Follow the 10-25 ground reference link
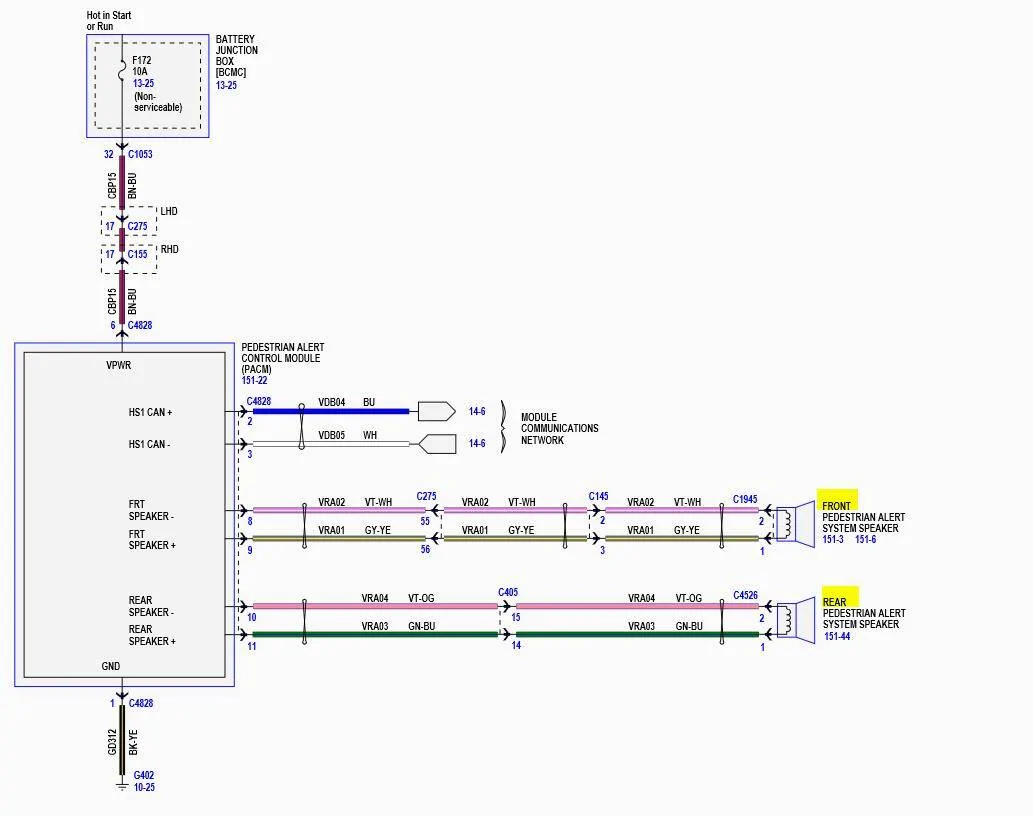 tap(144, 787)
